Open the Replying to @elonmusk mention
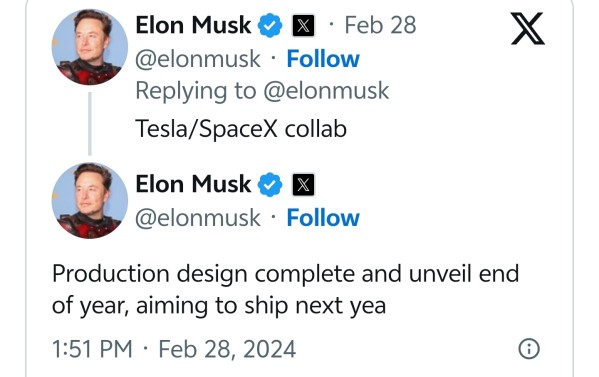Screen dimensions: 599x377 (326, 91)
